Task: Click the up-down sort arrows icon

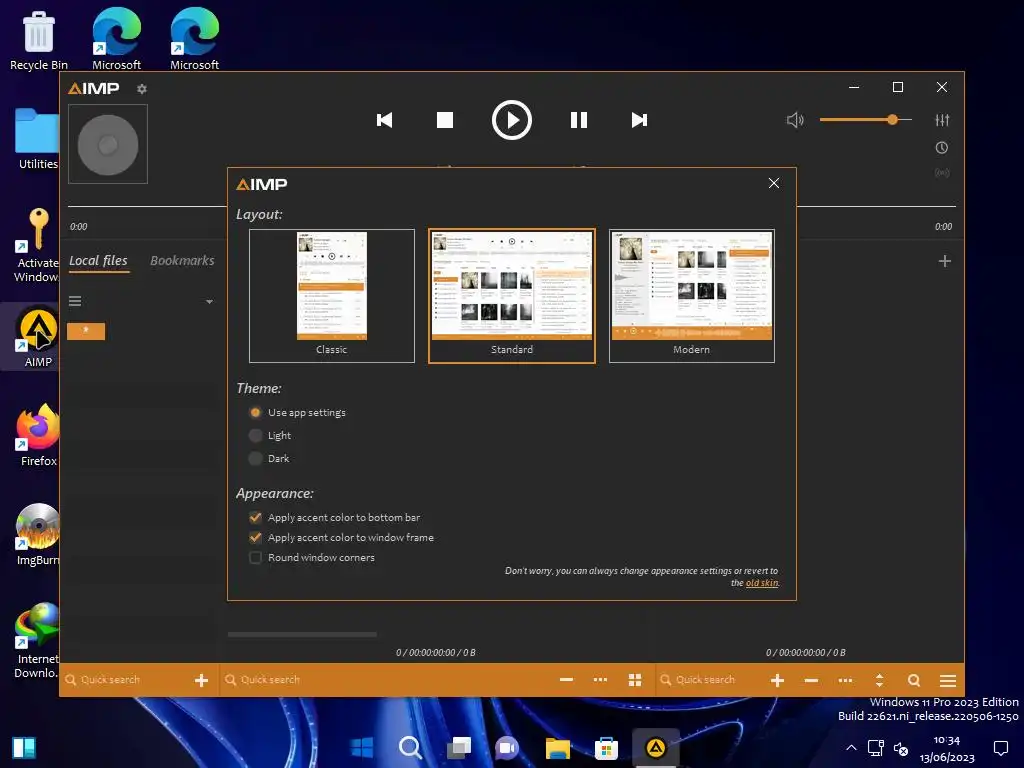Action: [x=879, y=680]
